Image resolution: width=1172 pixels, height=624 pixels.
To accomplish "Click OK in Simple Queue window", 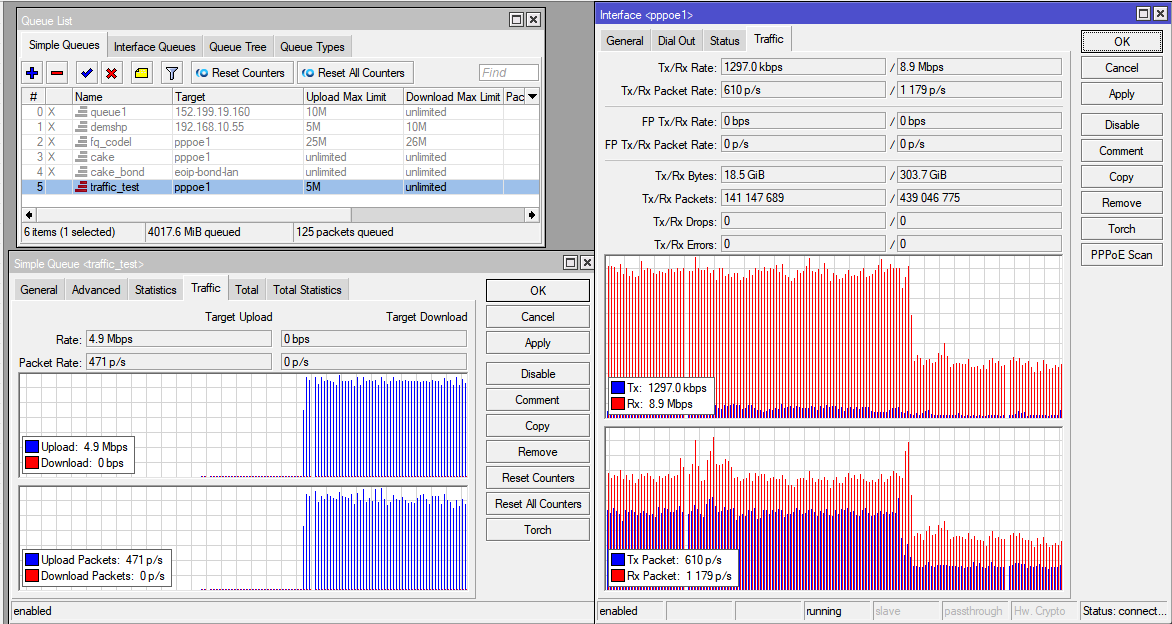I will click(x=537, y=291).
